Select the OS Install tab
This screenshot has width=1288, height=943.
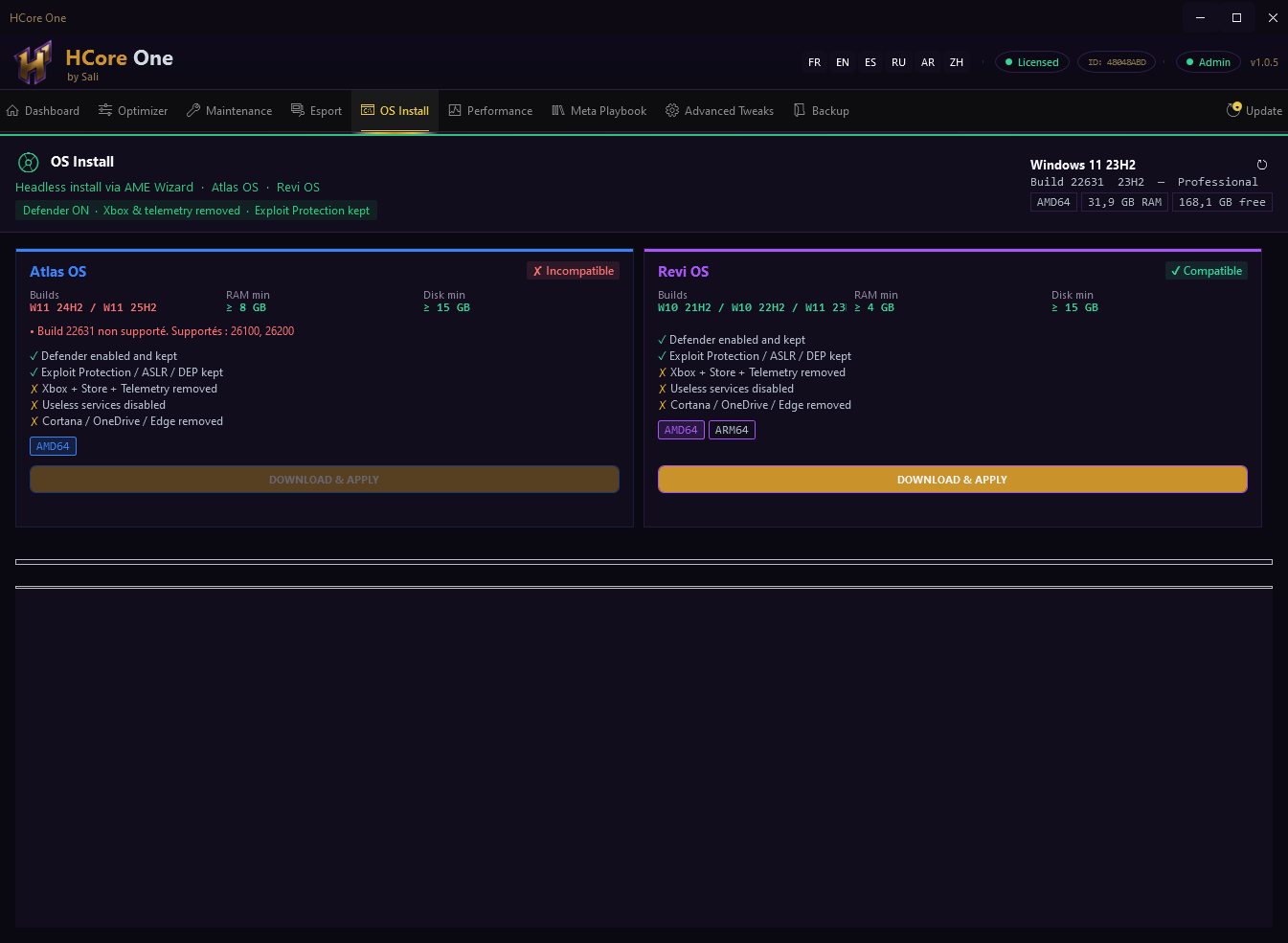tap(395, 111)
